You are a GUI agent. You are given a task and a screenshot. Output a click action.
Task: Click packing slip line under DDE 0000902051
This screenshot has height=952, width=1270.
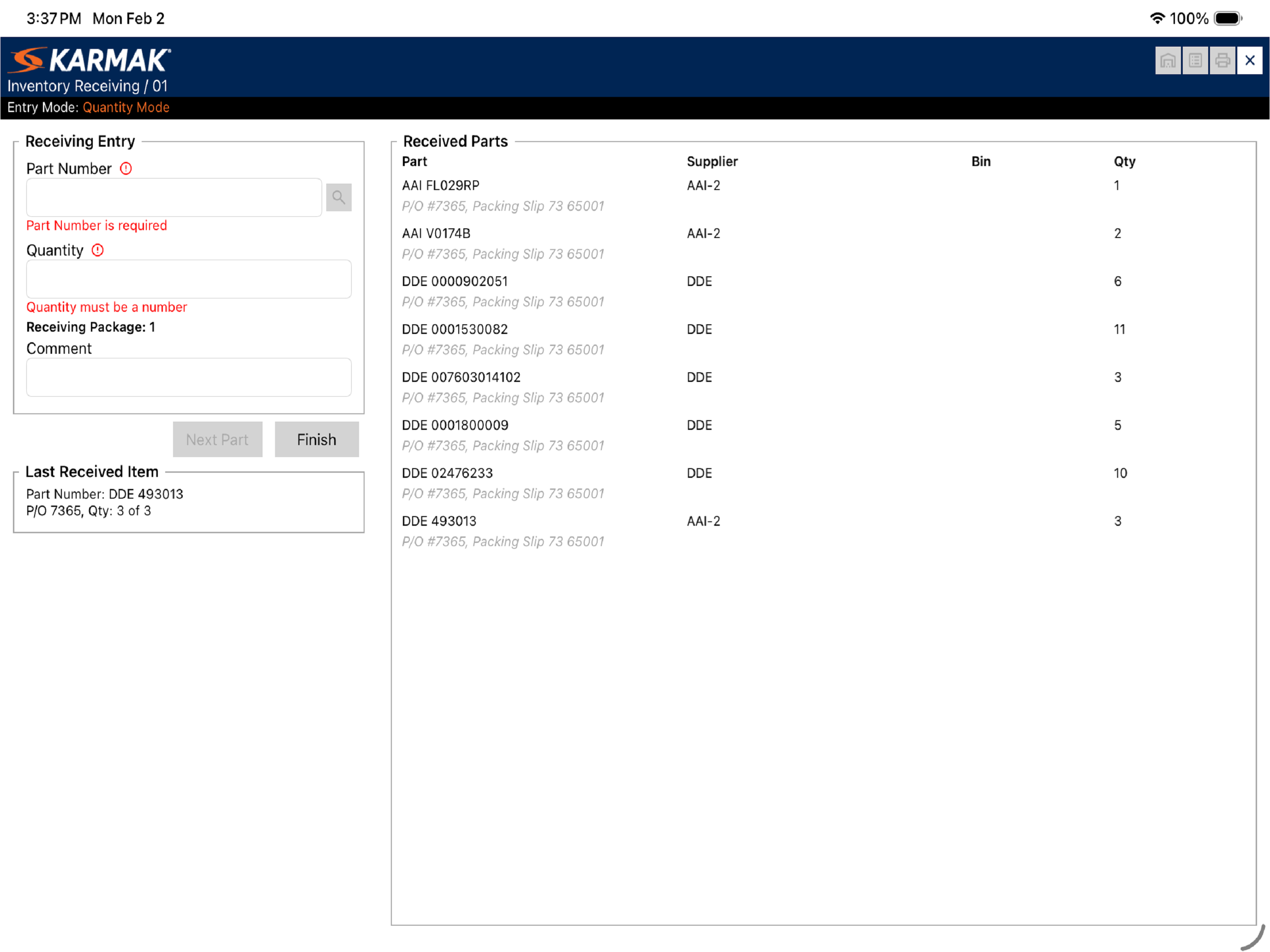(503, 302)
